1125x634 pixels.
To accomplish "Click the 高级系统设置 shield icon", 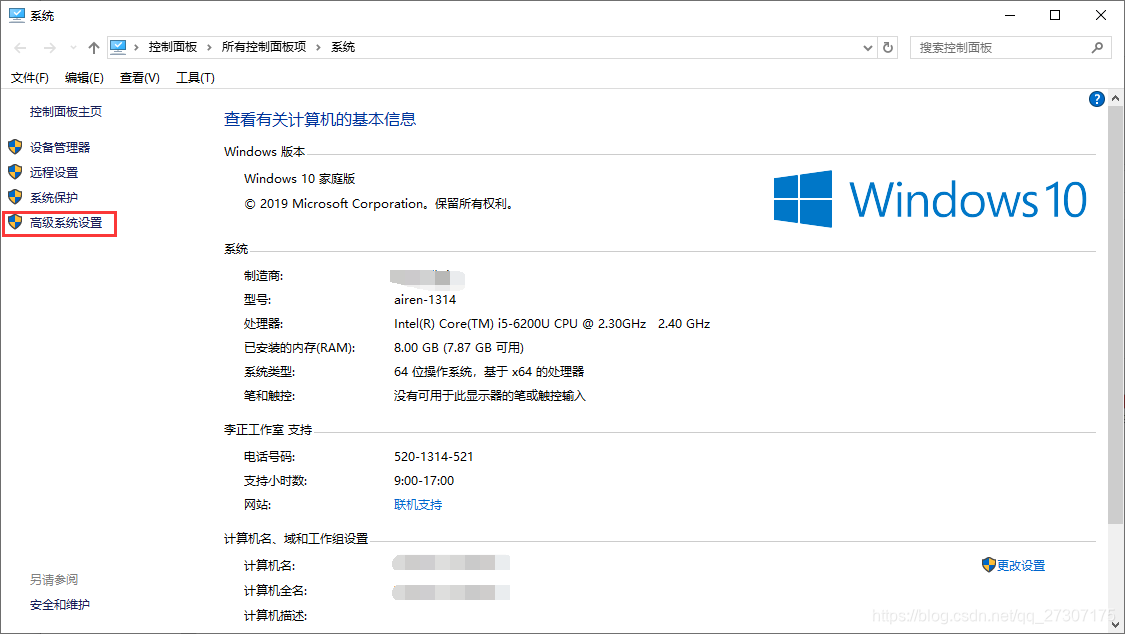I will 15,222.
